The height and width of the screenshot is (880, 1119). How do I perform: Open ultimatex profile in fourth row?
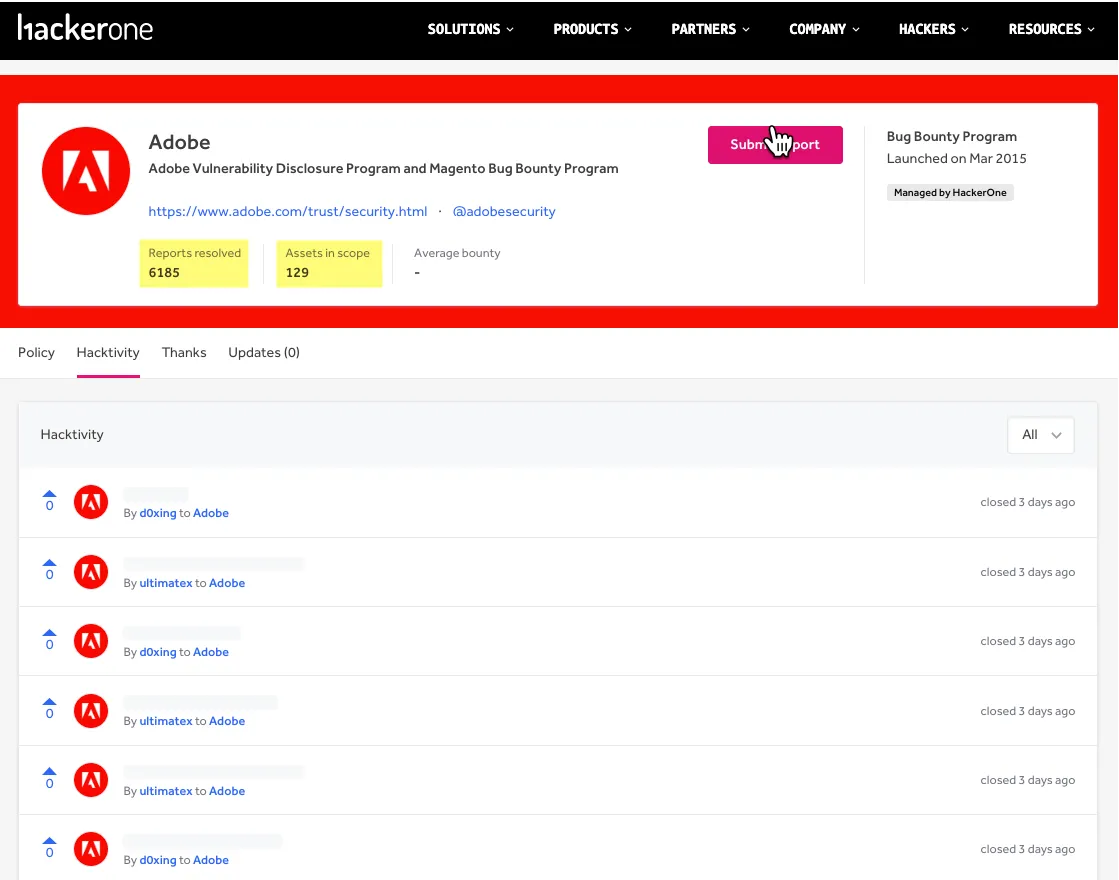tap(166, 722)
